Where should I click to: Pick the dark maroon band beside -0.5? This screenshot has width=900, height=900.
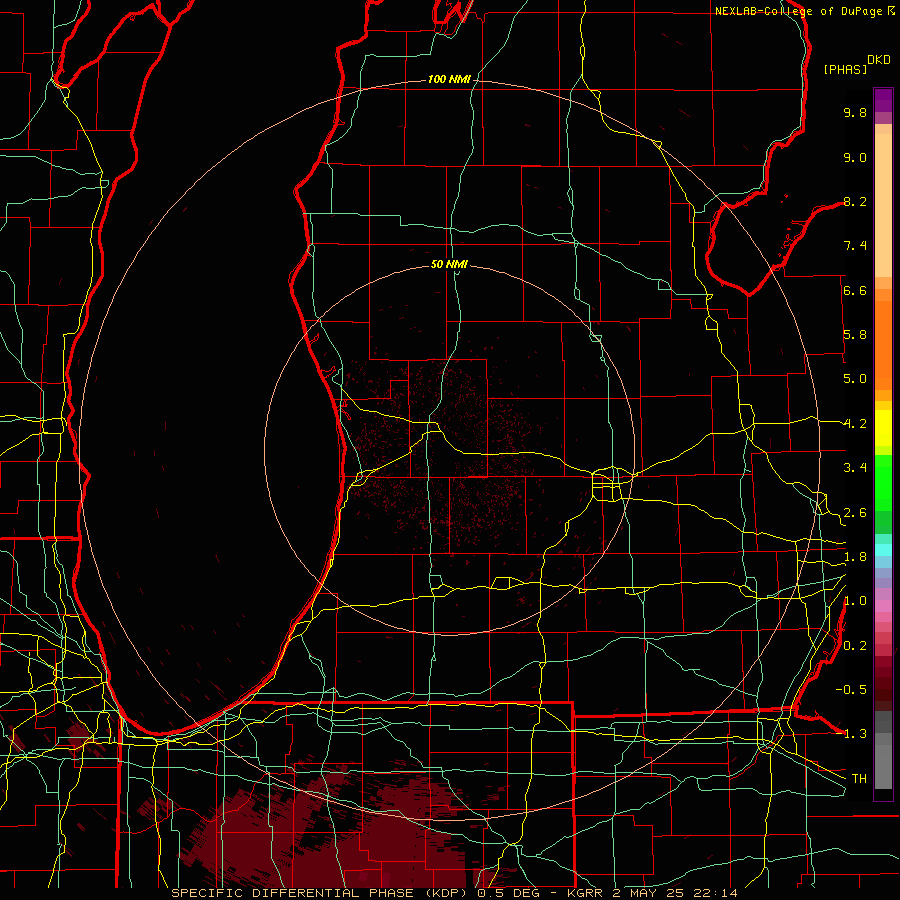coord(883,689)
